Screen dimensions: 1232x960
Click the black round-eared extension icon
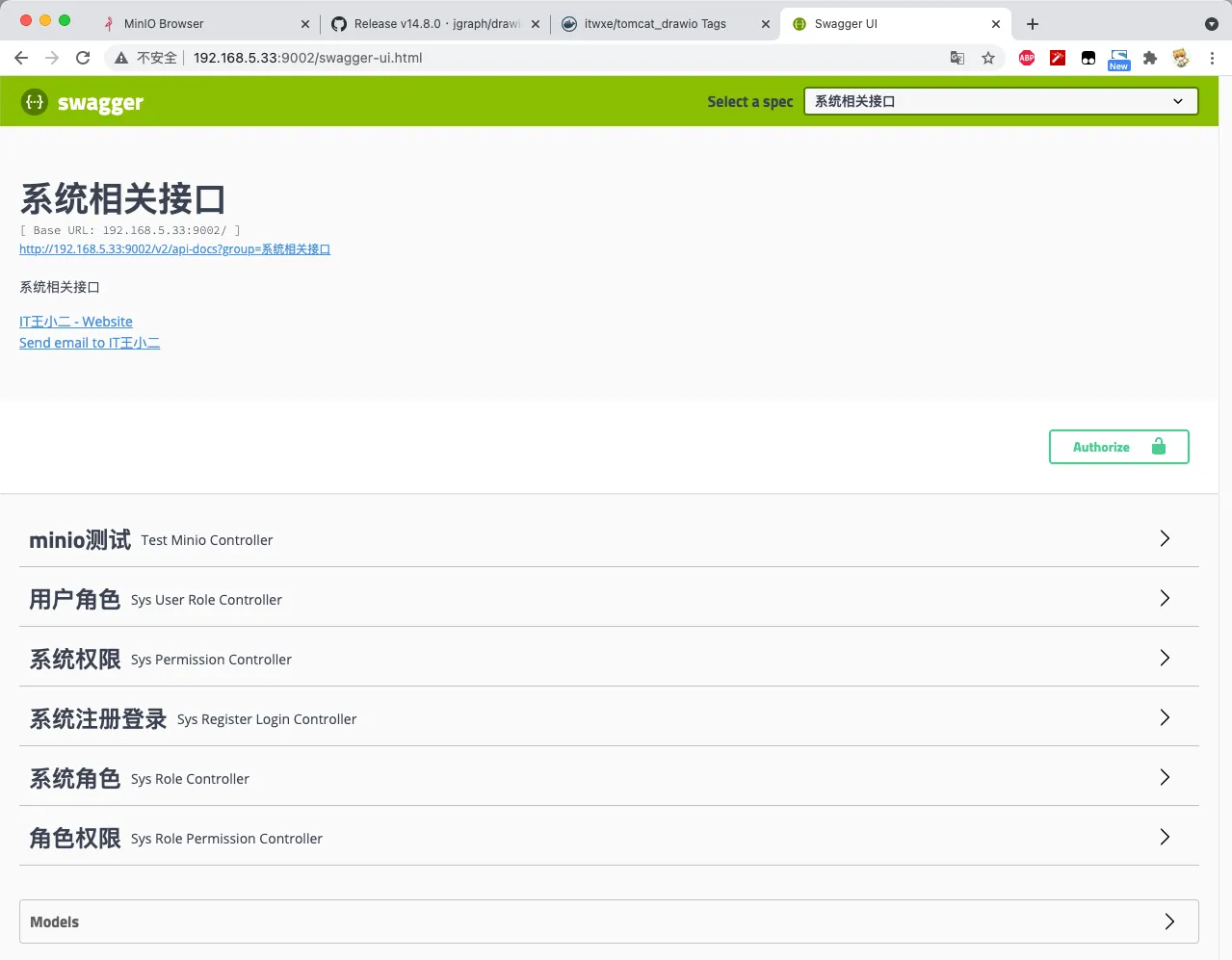coord(1088,58)
